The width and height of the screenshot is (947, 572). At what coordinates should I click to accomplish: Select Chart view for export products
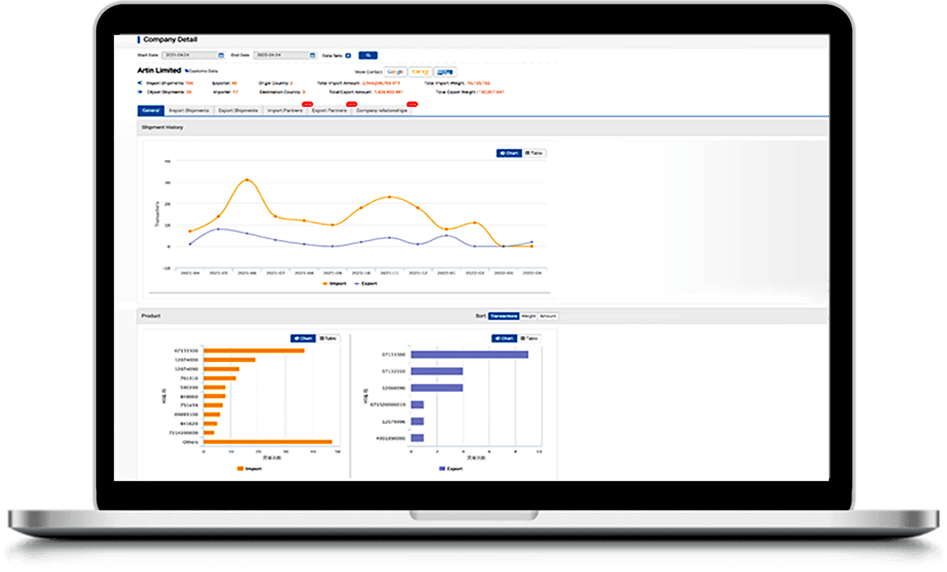pos(506,338)
